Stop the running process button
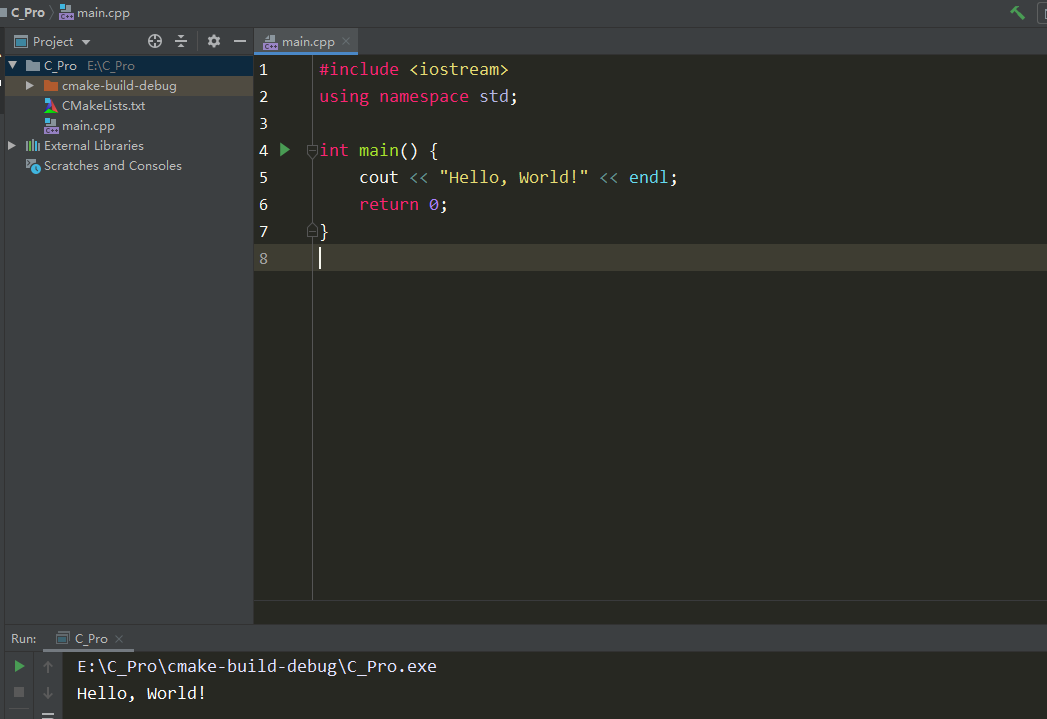This screenshot has width=1047, height=719. click(19, 692)
